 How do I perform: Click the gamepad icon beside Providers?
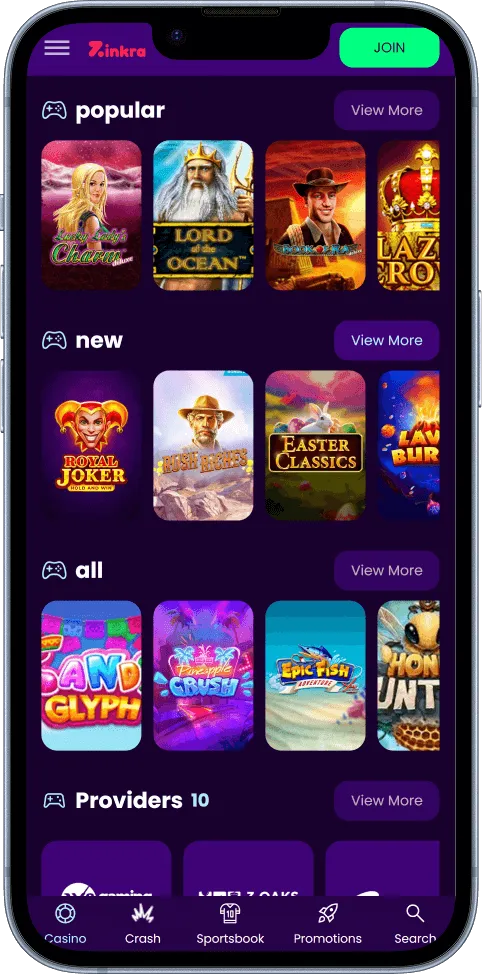point(54,801)
